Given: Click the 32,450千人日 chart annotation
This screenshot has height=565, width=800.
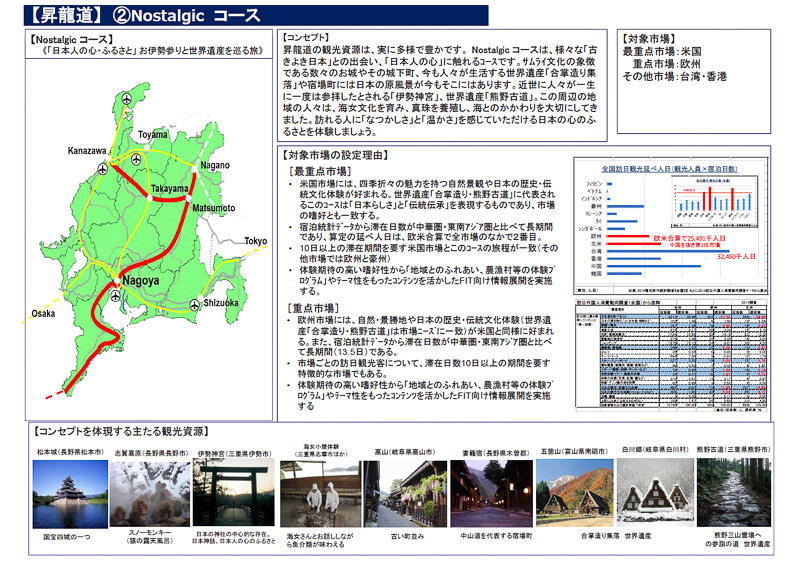Looking at the screenshot, I should tap(736, 256).
